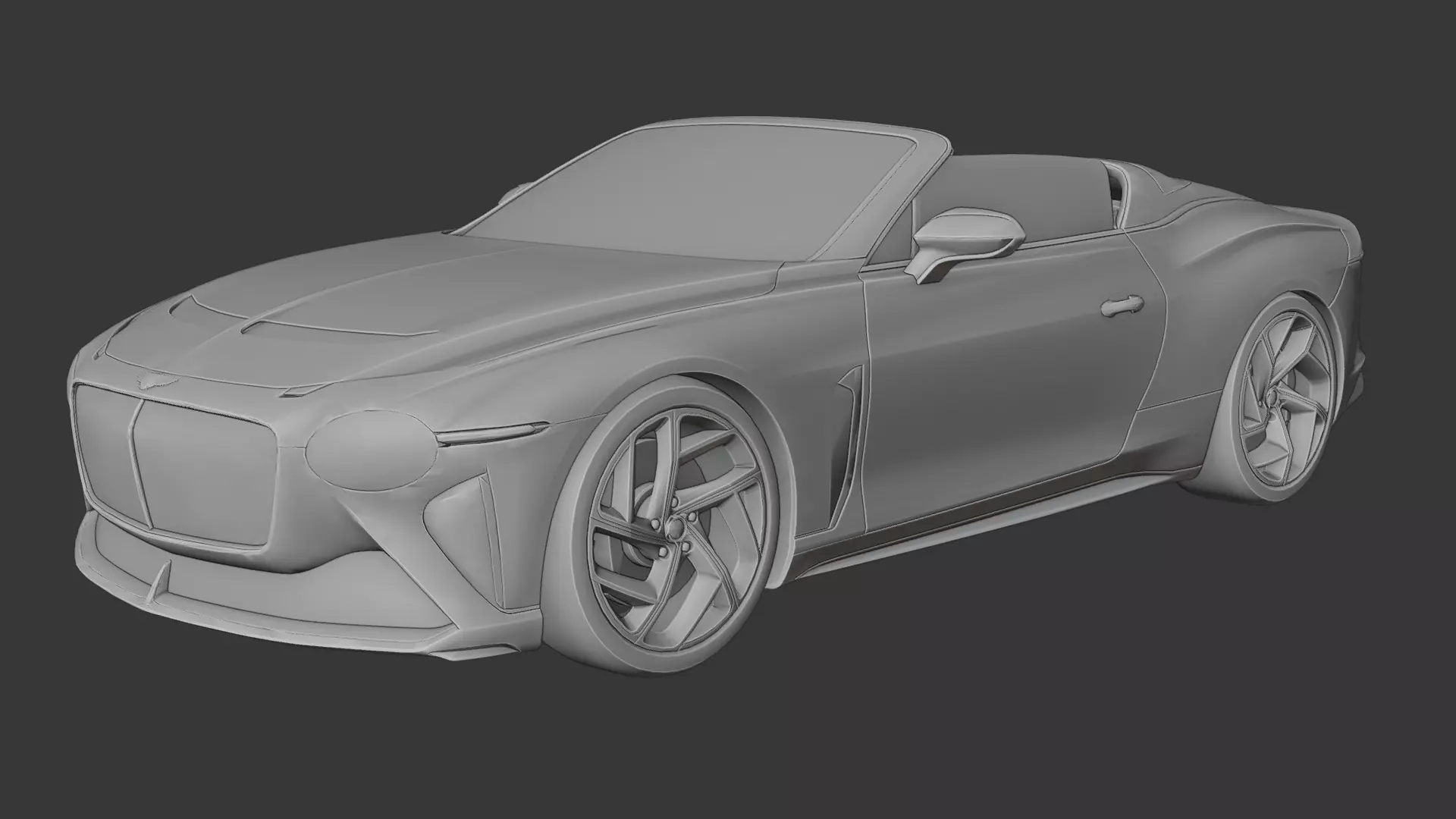Click the door handle on the driver's door
Screen dimensions: 1456x819
click(x=1121, y=306)
